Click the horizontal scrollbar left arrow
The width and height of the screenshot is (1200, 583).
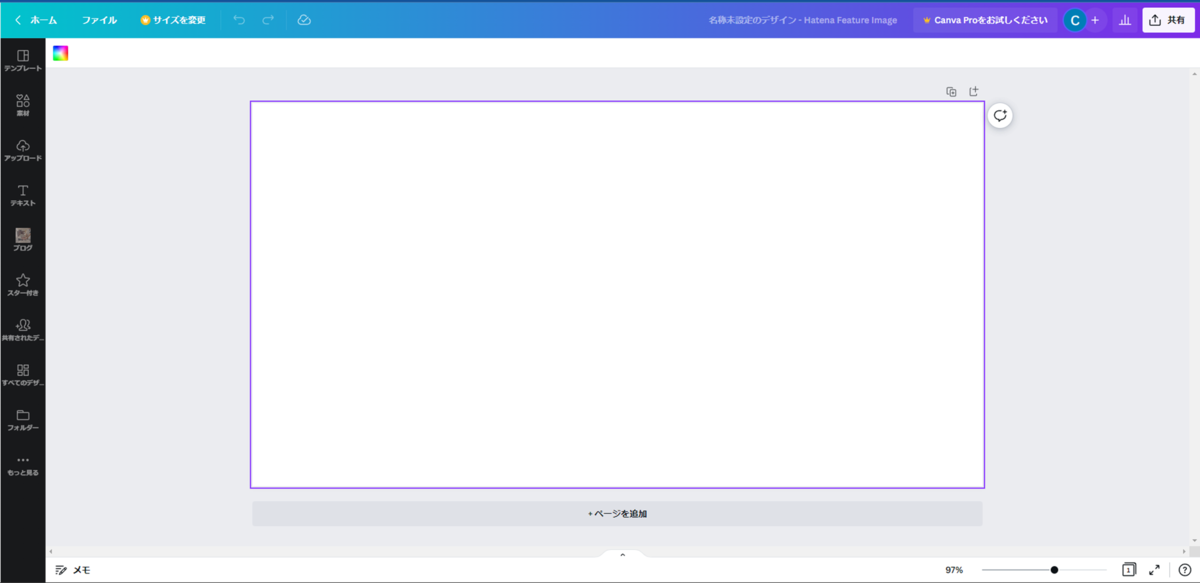pos(51,552)
